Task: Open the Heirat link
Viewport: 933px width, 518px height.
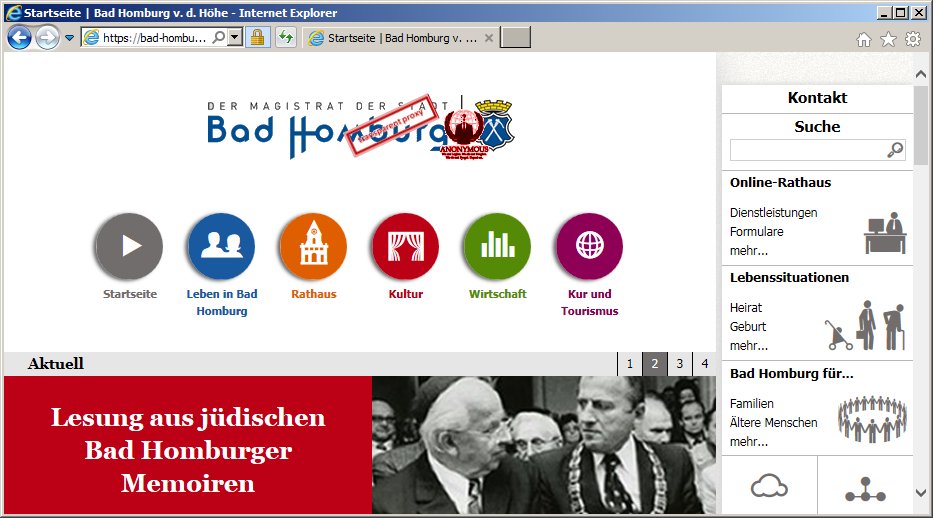Action: click(x=746, y=307)
